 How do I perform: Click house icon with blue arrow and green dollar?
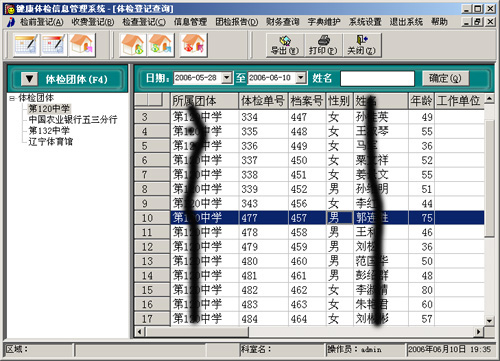160,45
